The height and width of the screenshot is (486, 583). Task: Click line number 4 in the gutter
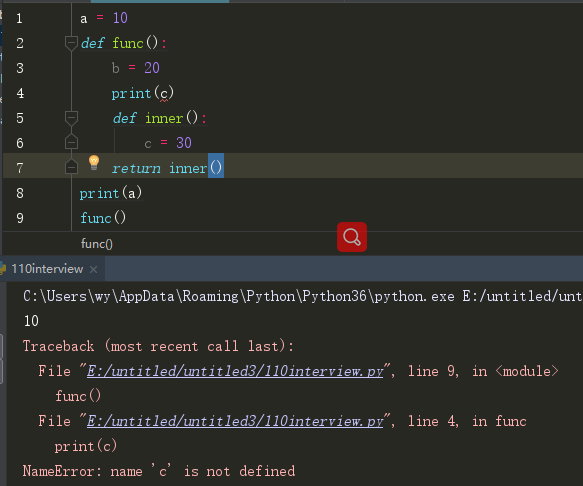click(20, 93)
